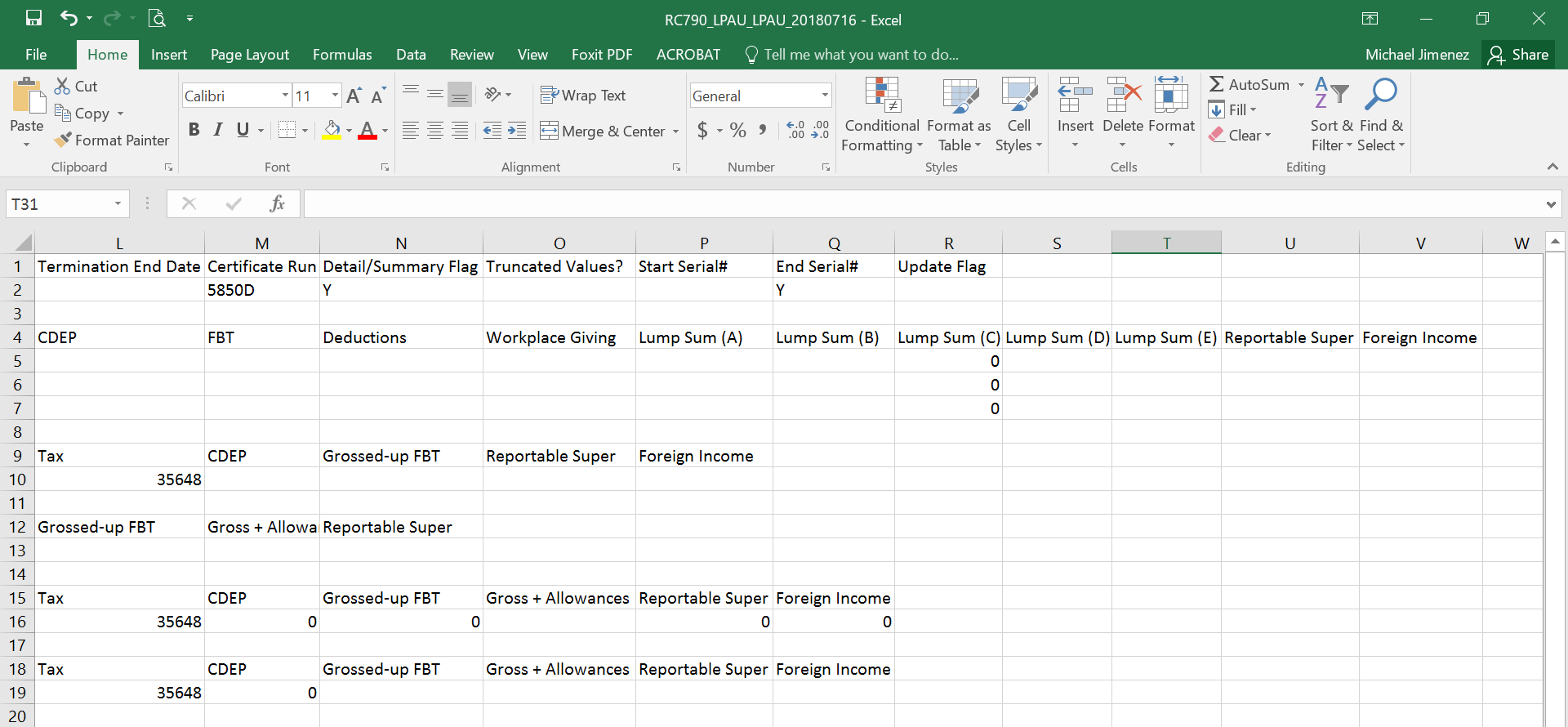The height and width of the screenshot is (727, 1568).
Task: Toggle Italic formatting
Action: pyautogui.click(x=218, y=130)
